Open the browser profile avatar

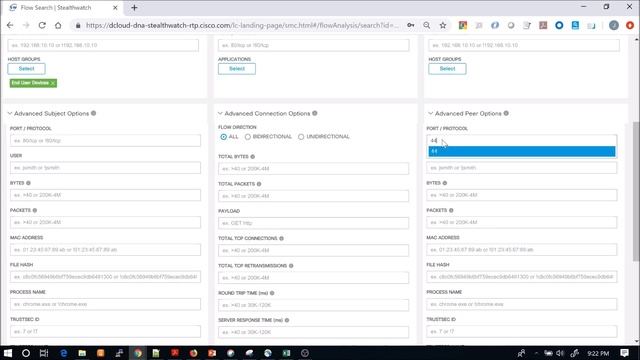(x=613, y=25)
